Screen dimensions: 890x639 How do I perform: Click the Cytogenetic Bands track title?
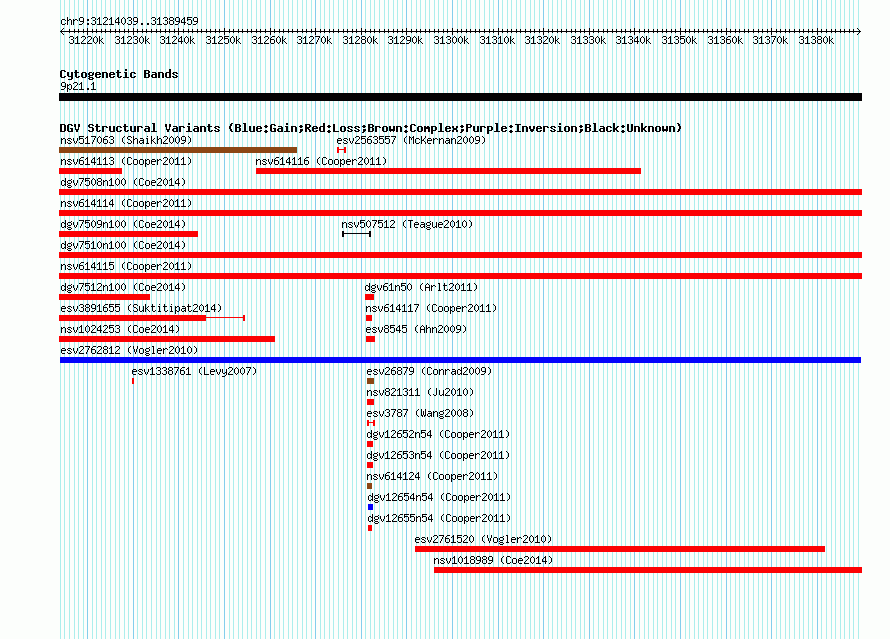[119, 74]
